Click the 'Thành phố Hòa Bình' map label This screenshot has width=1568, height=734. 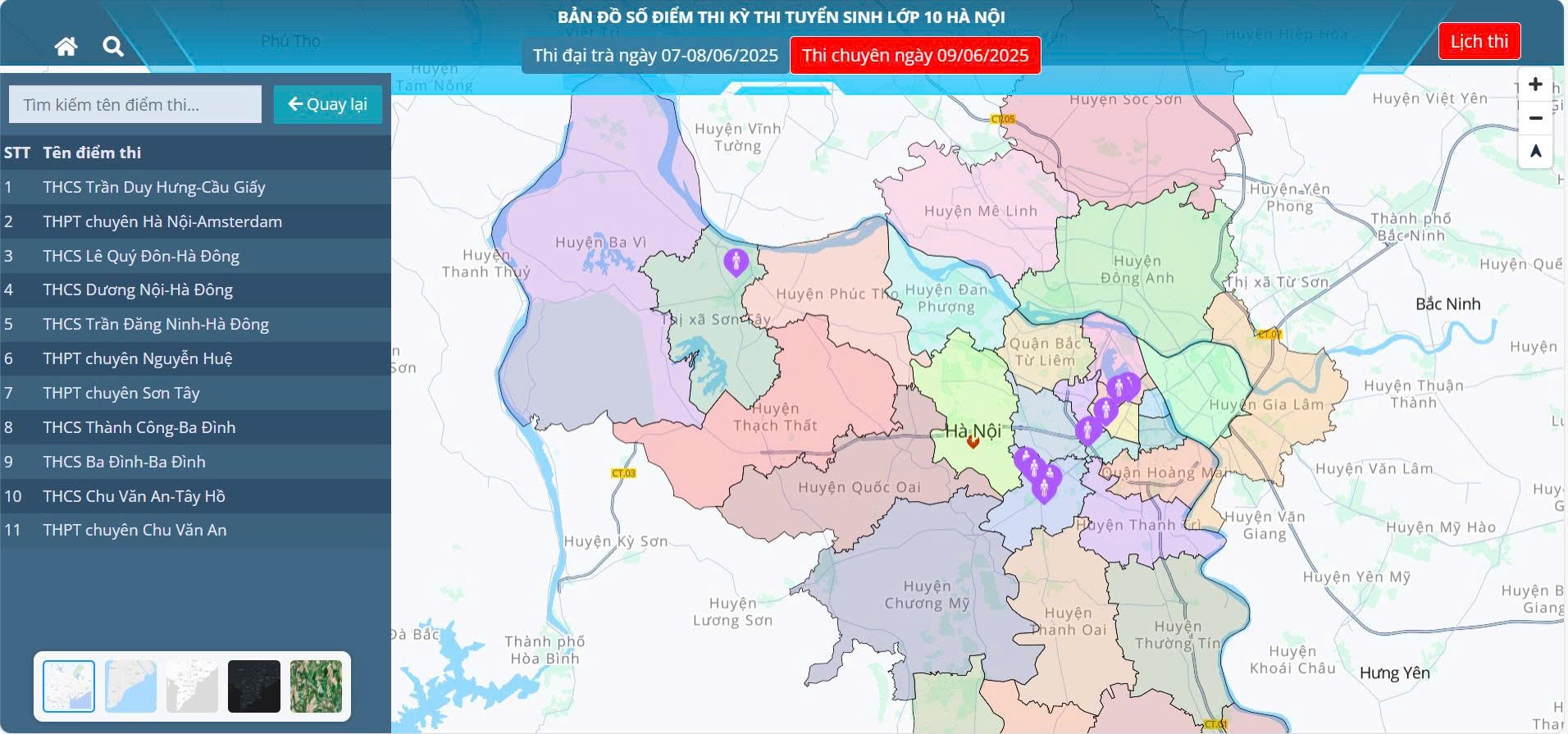point(545,650)
